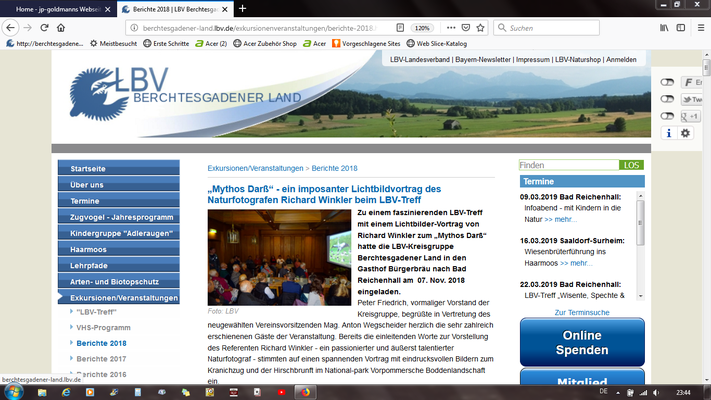711x400 pixels.
Task: Click the Google +1 button
Action: point(691,117)
